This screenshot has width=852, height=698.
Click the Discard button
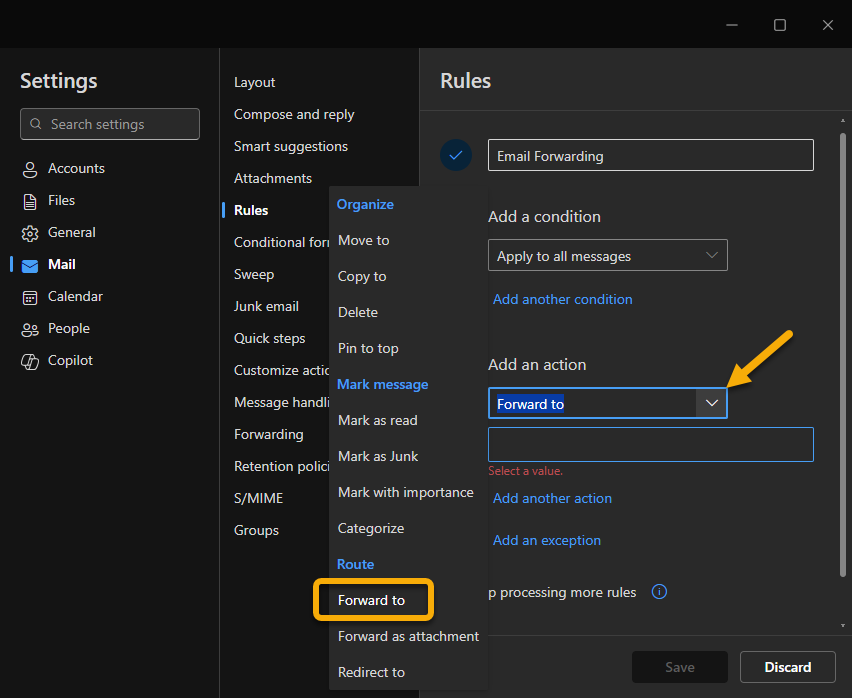(787, 667)
